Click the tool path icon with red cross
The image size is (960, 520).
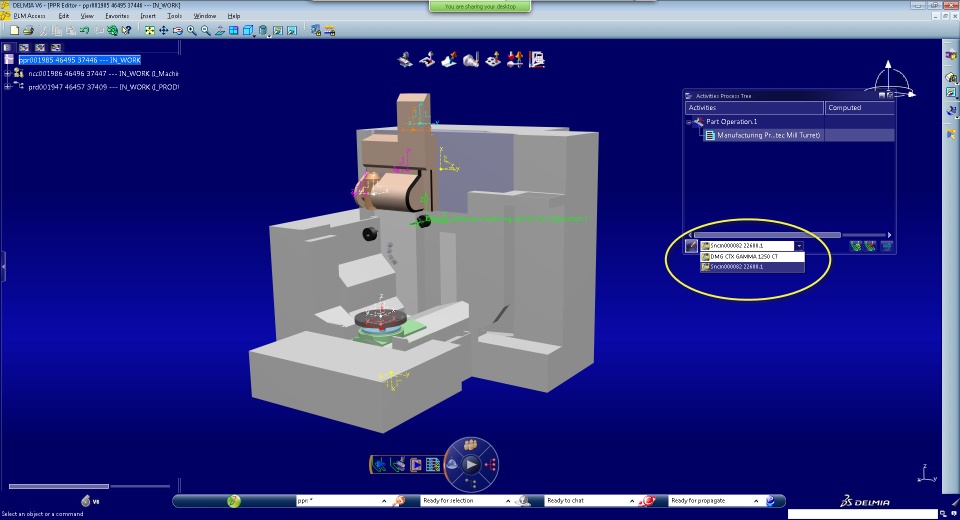click(871, 246)
